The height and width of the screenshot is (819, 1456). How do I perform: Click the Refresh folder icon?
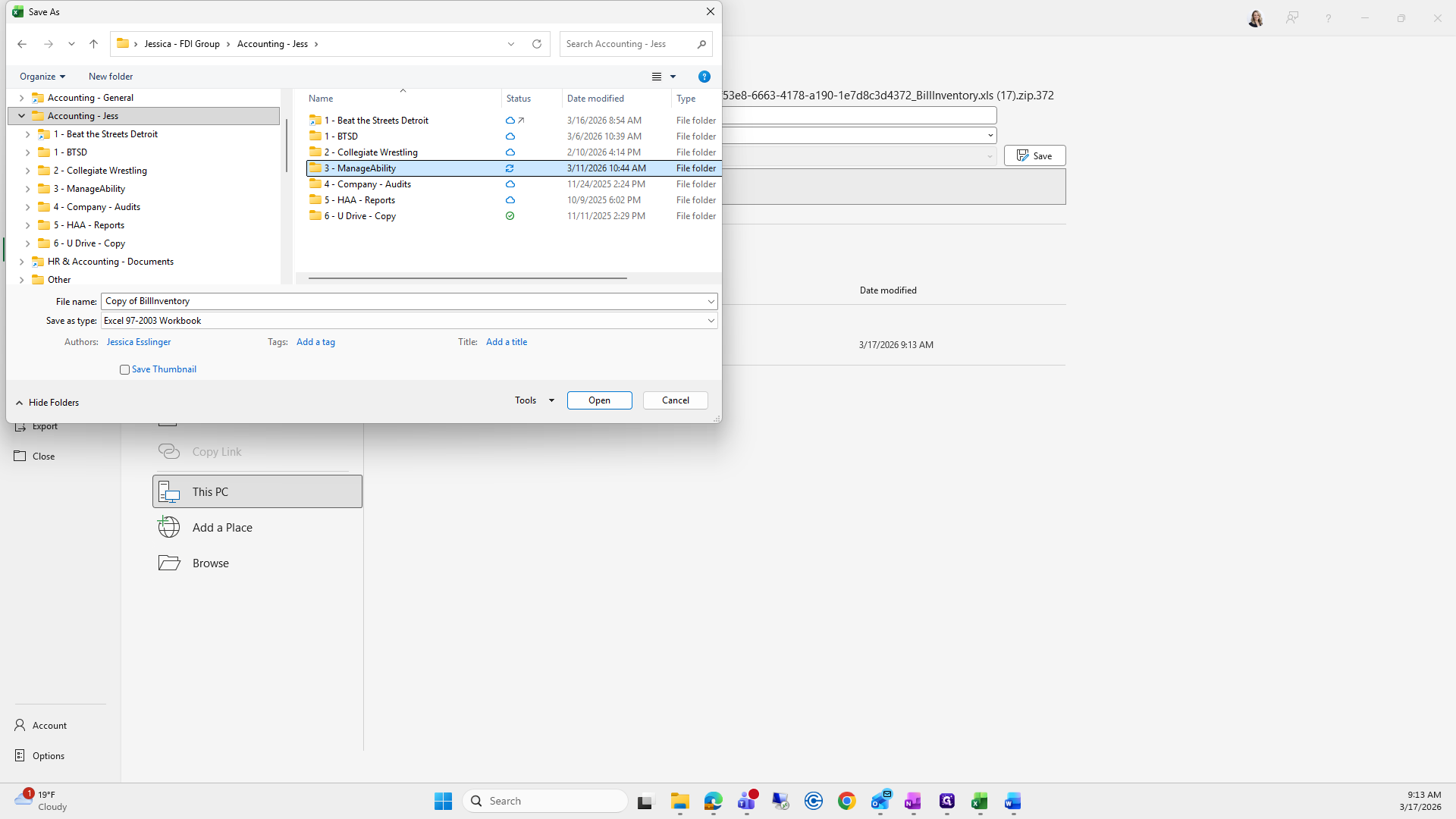coord(537,44)
